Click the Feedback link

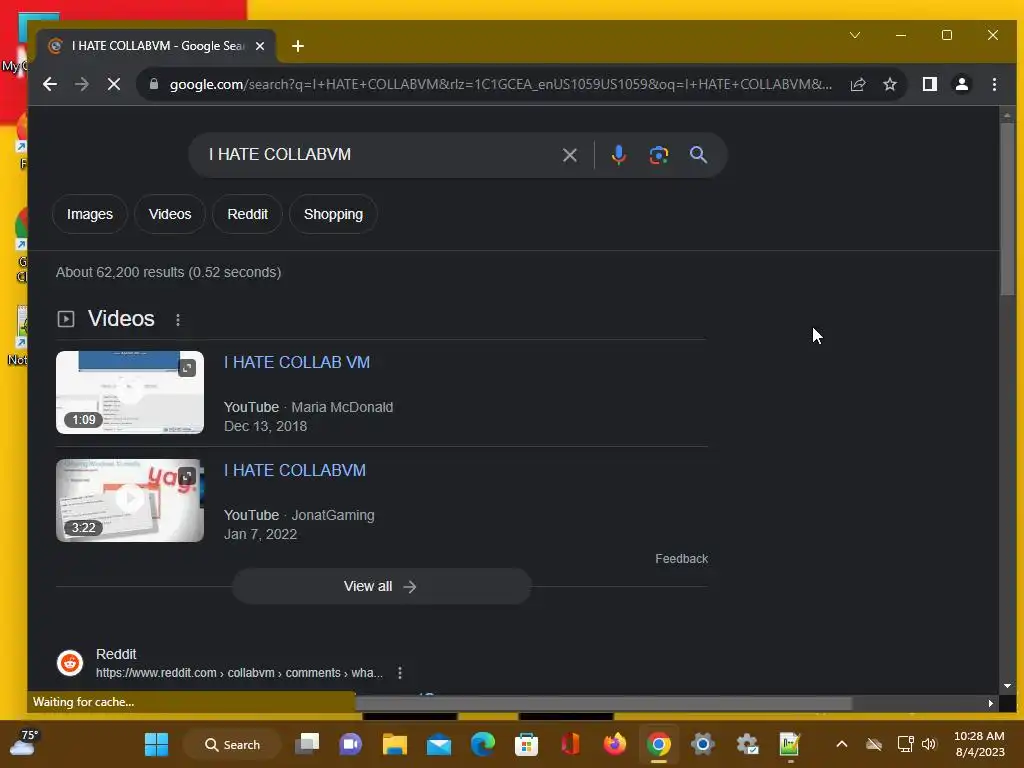coord(681,558)
